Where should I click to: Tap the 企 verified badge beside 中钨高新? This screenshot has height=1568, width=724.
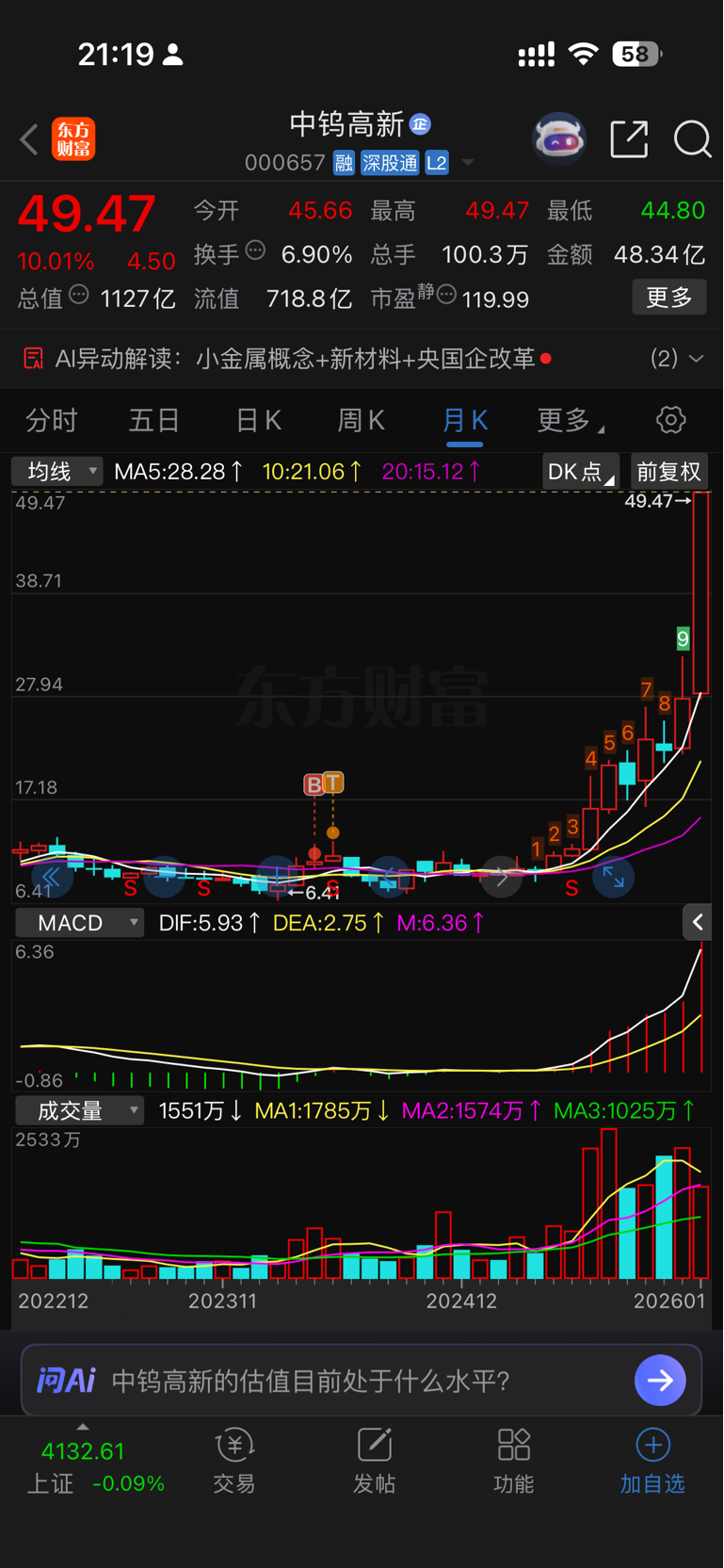[x=420, y=124]
